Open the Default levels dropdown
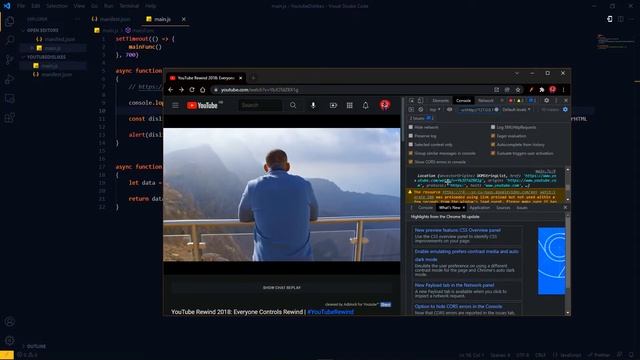 516,109
